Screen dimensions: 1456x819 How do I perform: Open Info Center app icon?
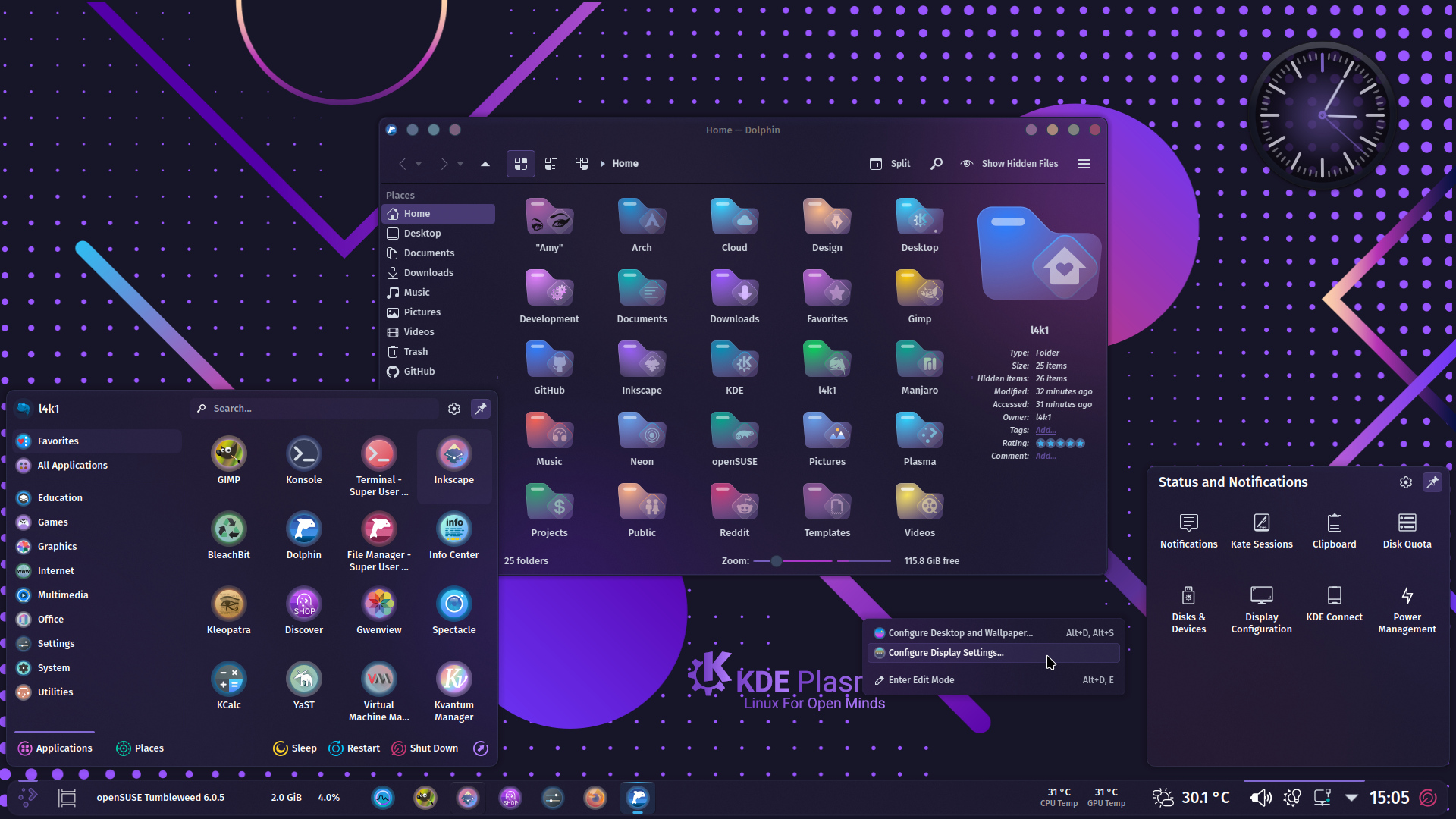pos(454,536)
